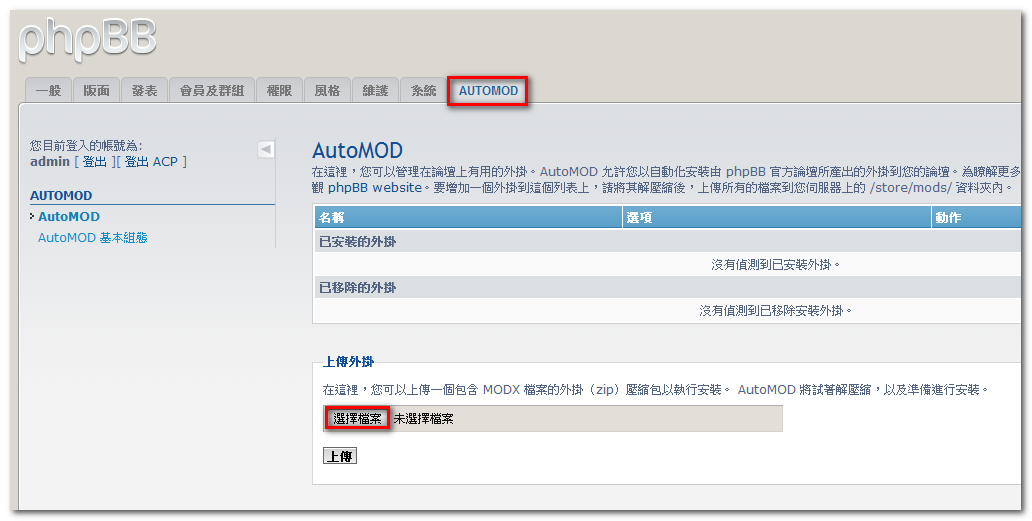Follow the phpBB website link

tap(375, 187)
